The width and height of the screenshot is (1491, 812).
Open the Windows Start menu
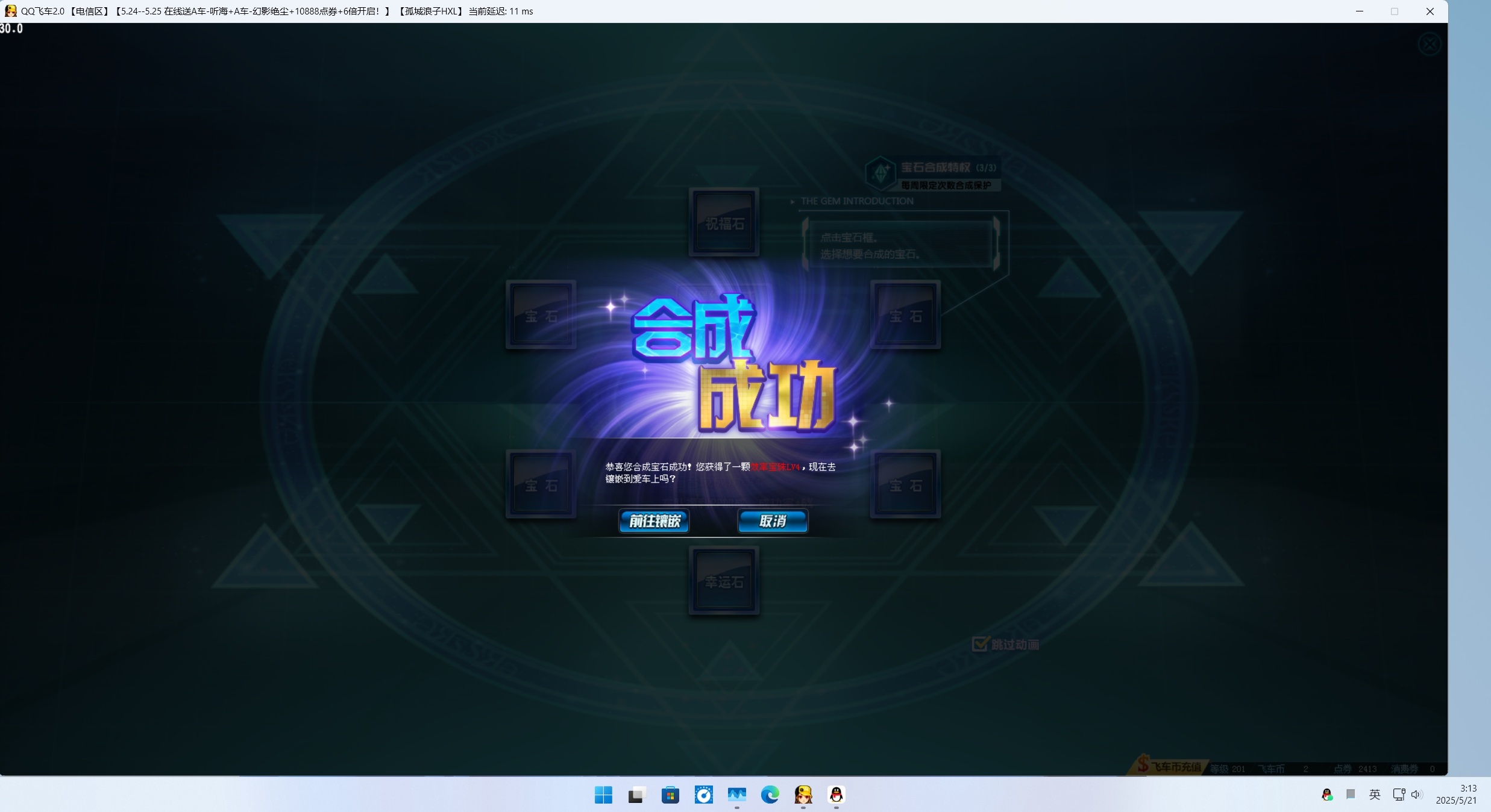coord(603,795)
